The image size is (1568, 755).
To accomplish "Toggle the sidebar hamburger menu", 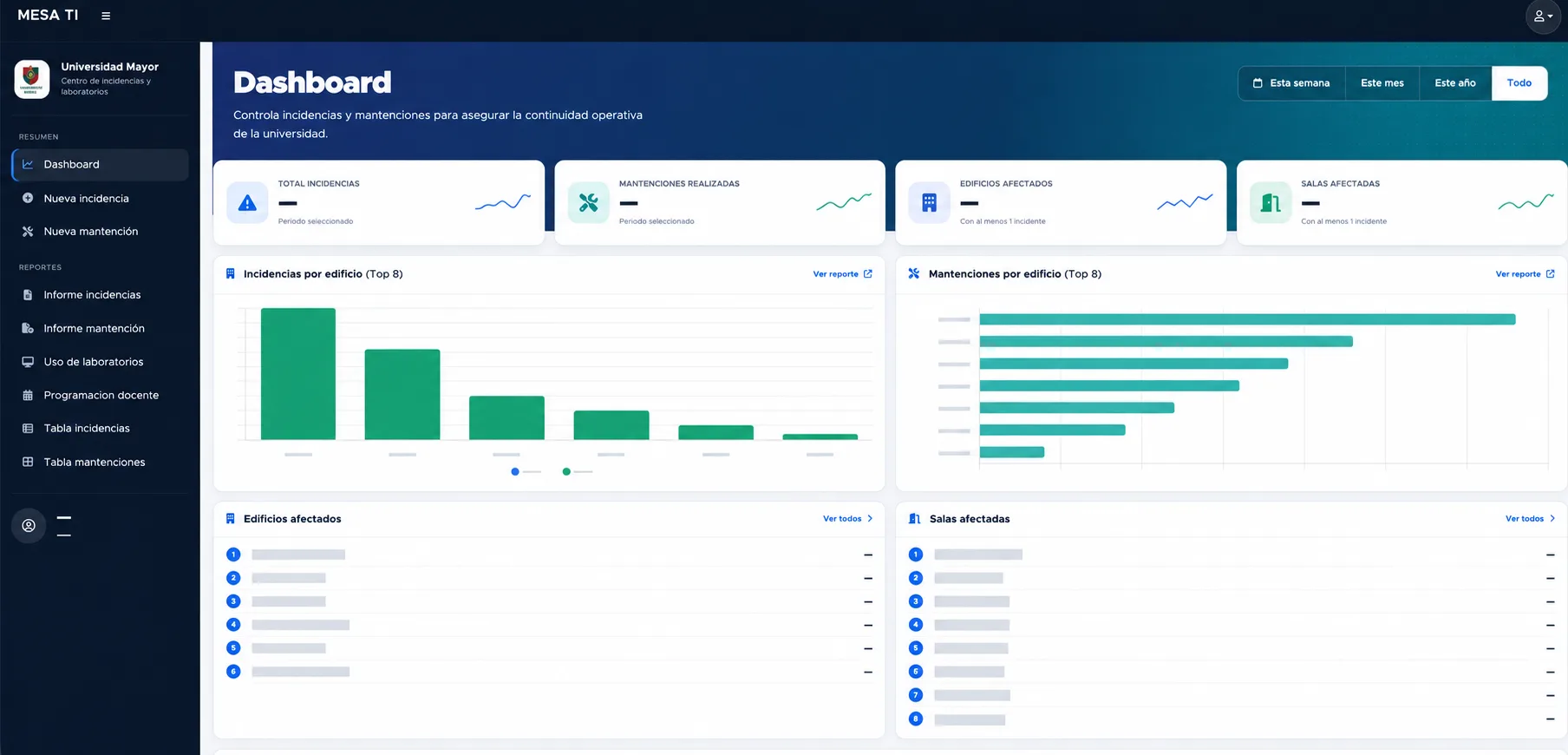I will (106, 16).
